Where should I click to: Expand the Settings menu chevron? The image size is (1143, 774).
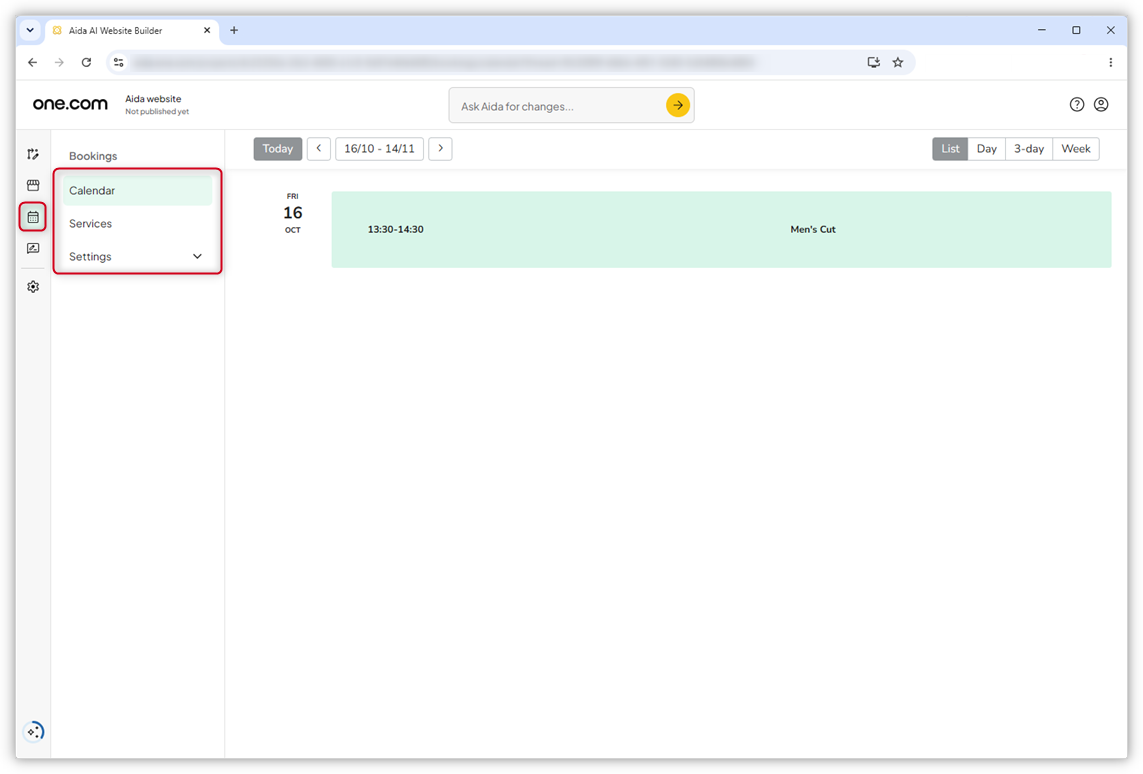[198, 257]
